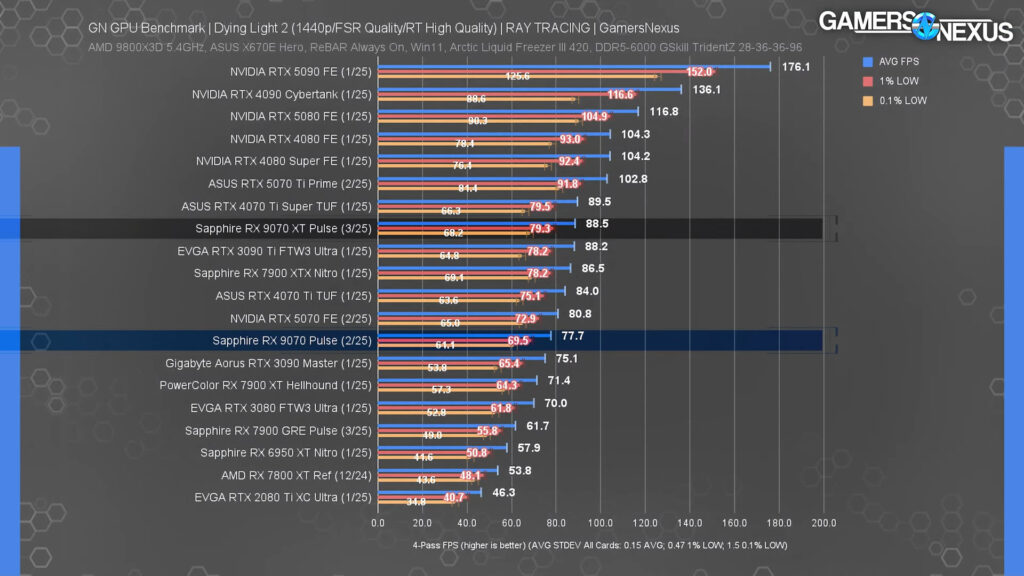
Task: Select the 'Sapphire RX 6950 XT Nitro' label
Action: click(269, 453)
